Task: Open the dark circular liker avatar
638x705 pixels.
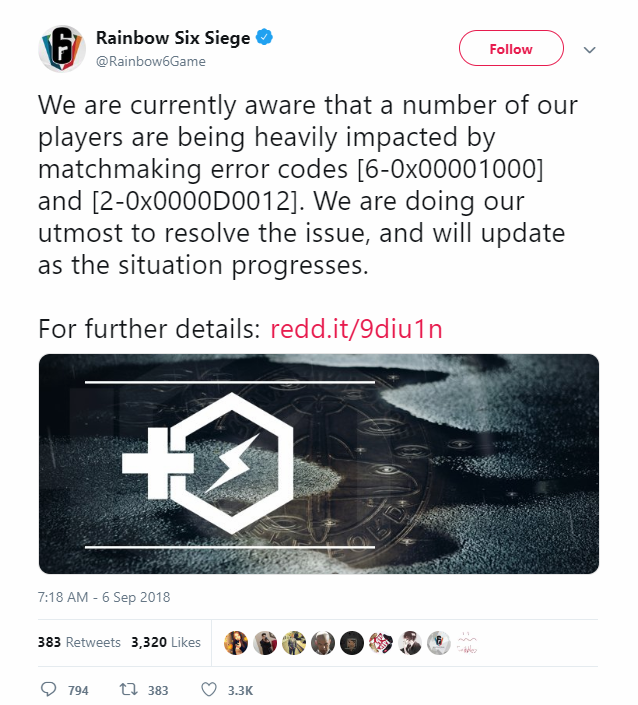Action: coord(352,643)
